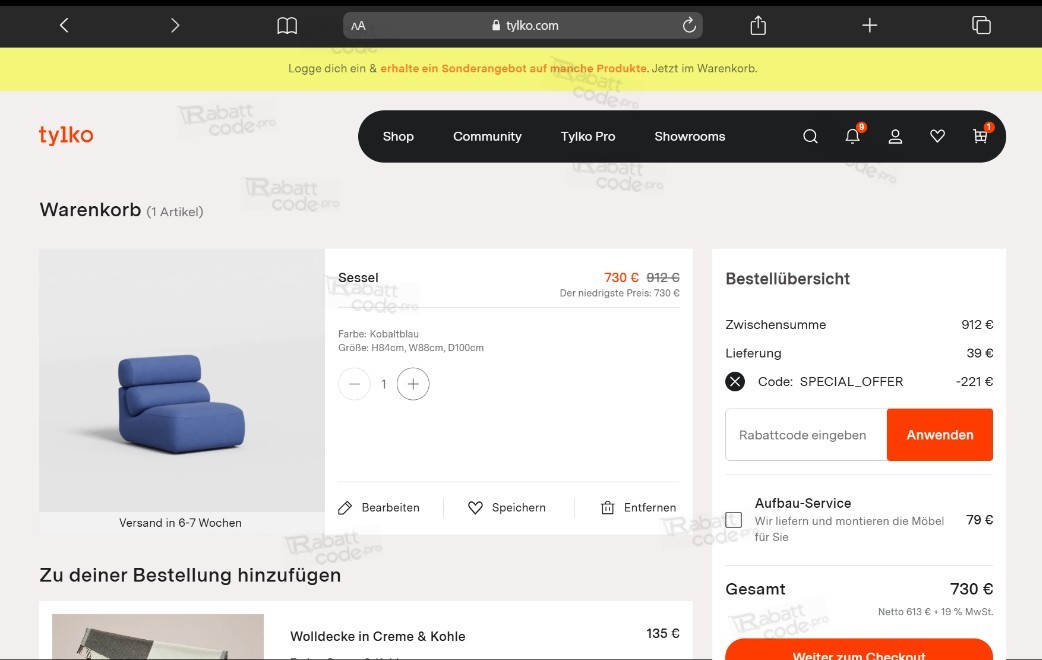
Task: Open the wishlist heart in the navbar
Action: (x=937, y=136)
